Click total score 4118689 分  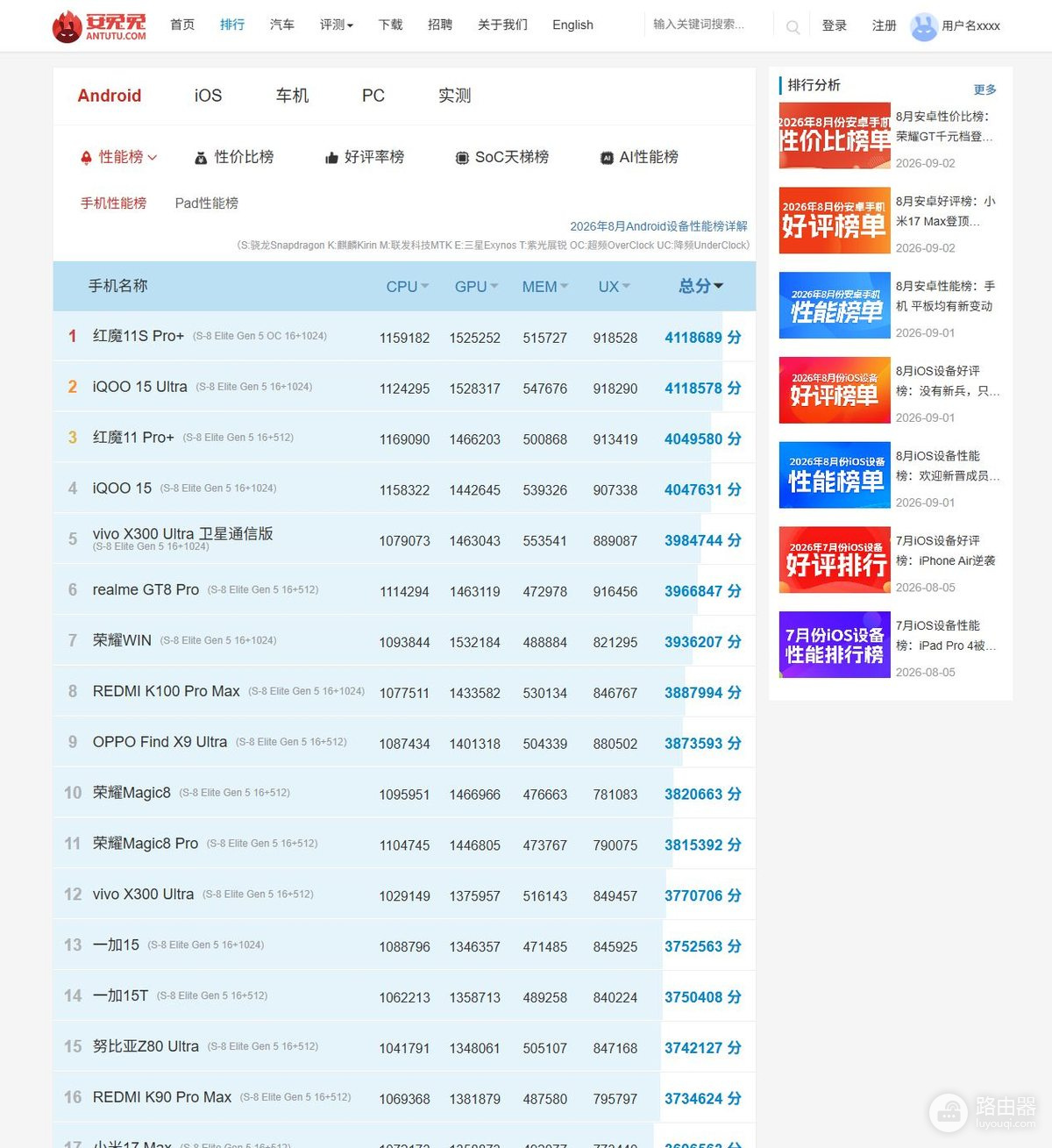tap(703, 338)
